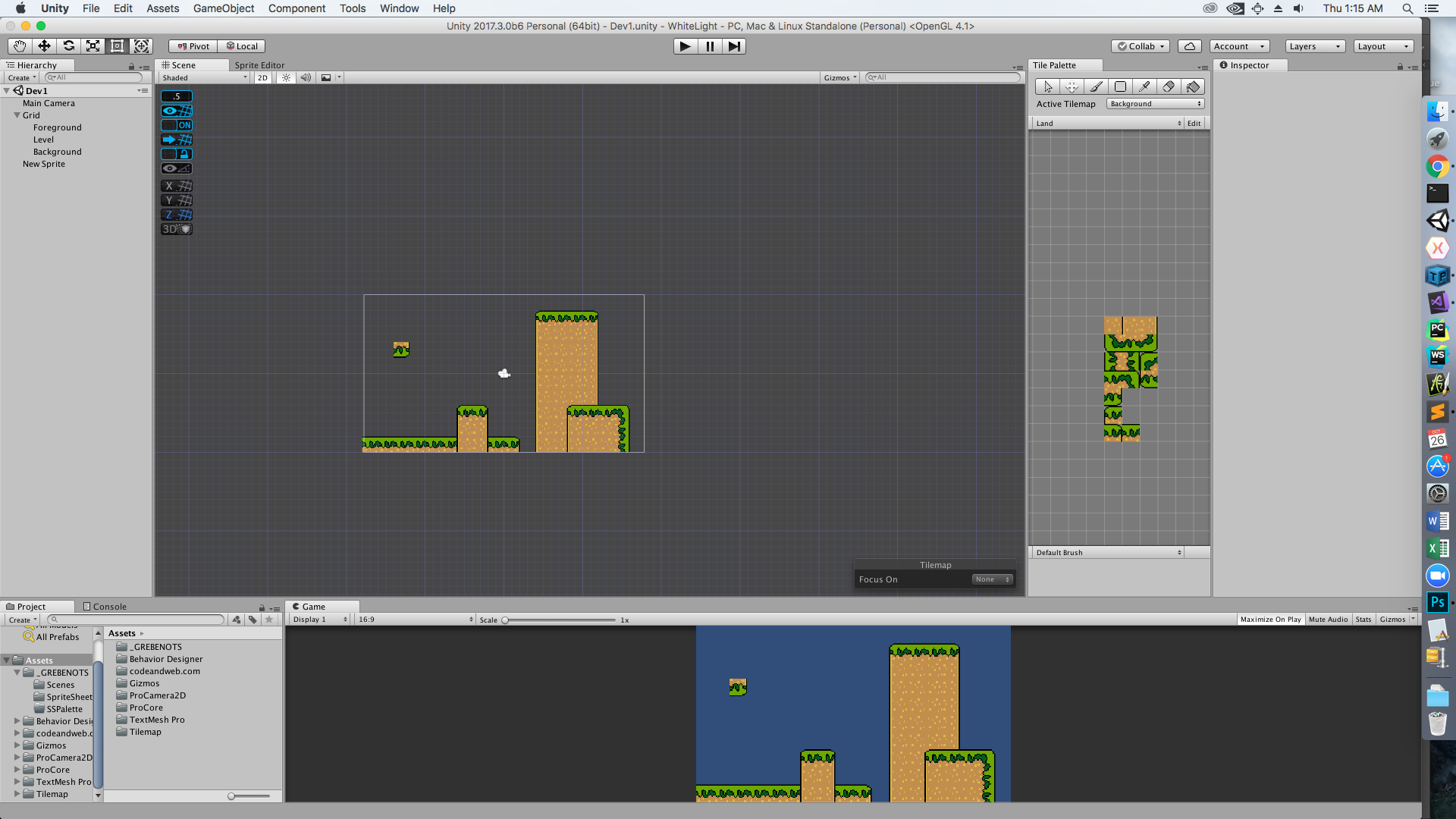Pick the Move selection tool in Tile Palette
This screenshot has width=1456, height=819.
(1072, 86)
